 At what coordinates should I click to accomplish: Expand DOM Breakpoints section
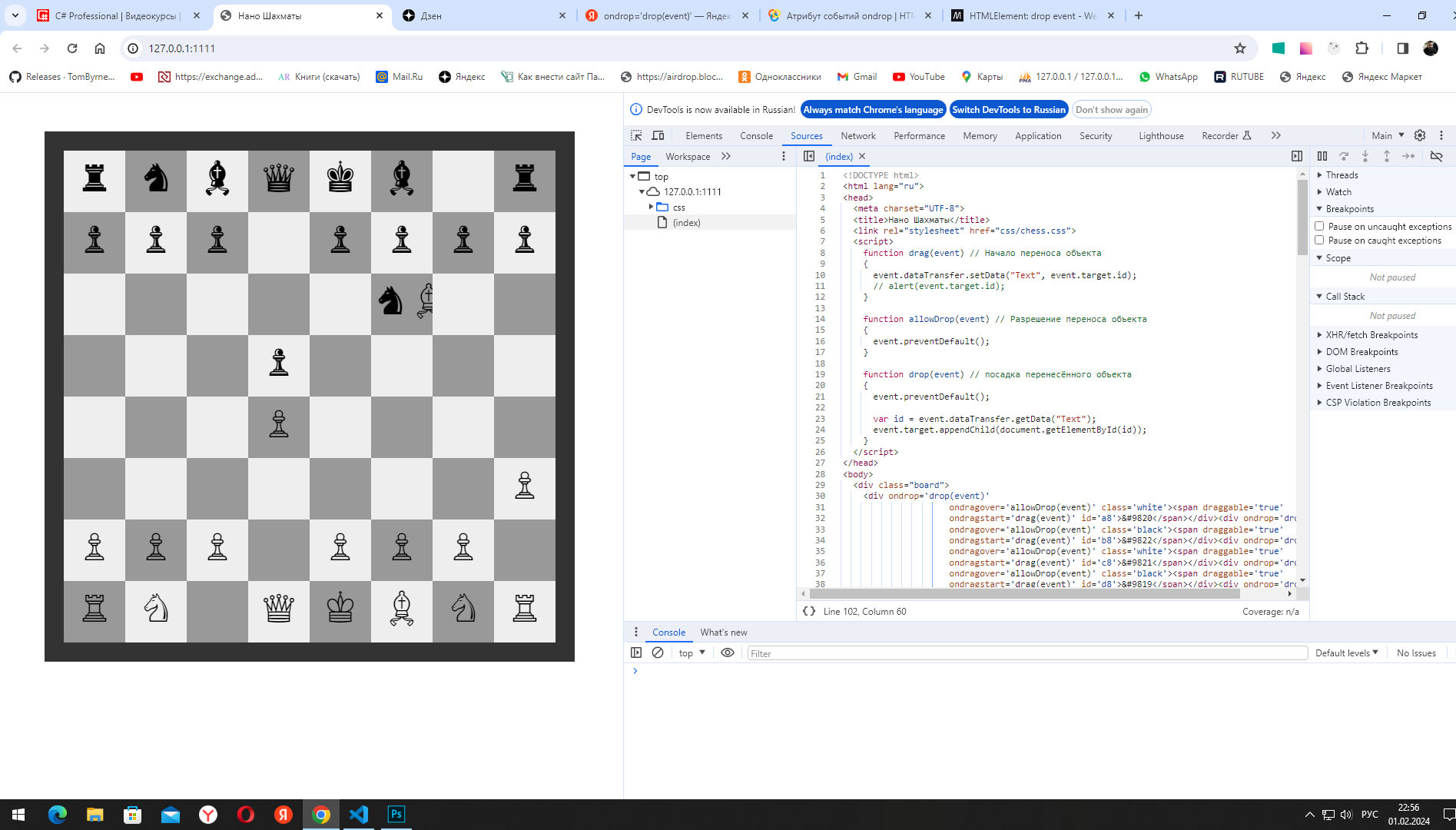click(x=1361, y=351)
